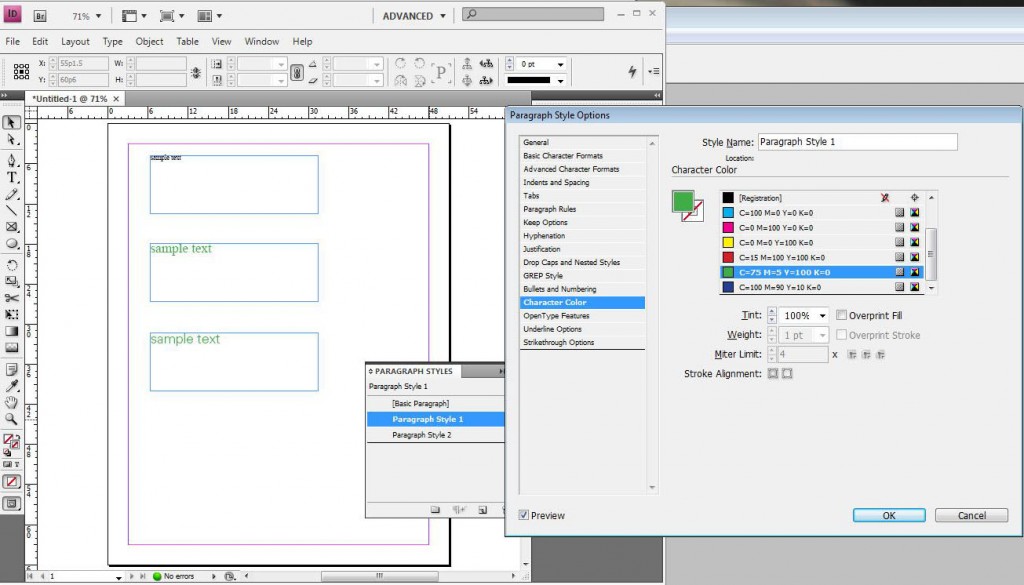Open Adobe Bridge with the Br icon
Viewport: 1024px width, 585px height.
[x=40, y=16]
